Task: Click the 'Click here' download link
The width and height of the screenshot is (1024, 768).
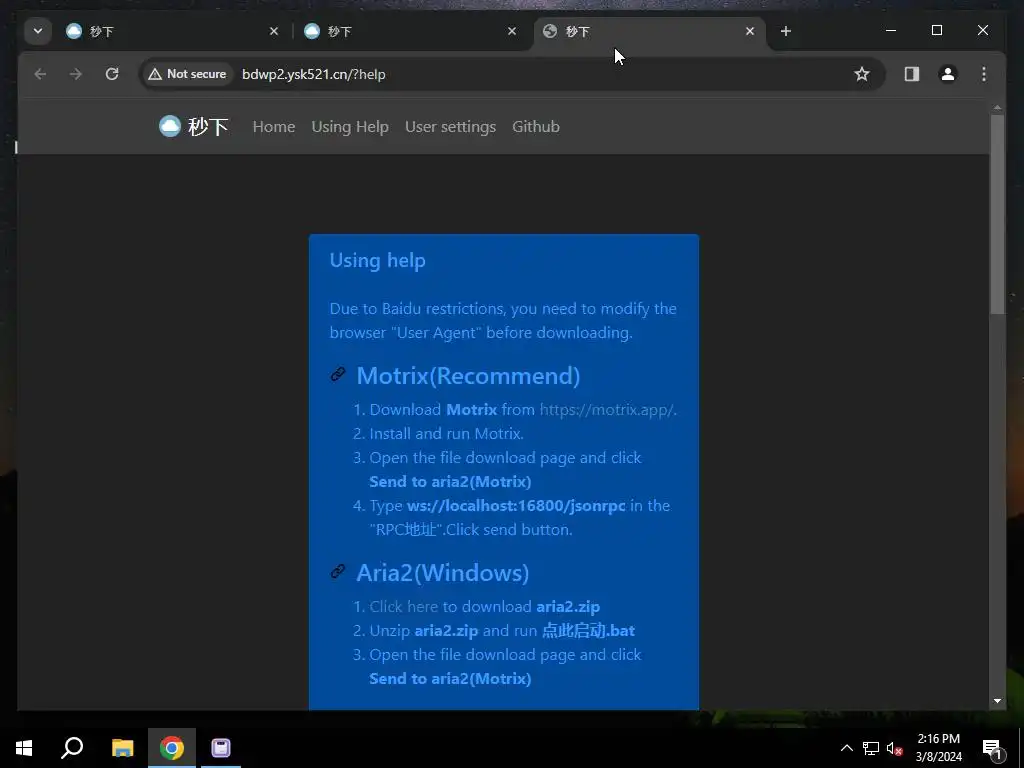Action: (x=404, y=607)
